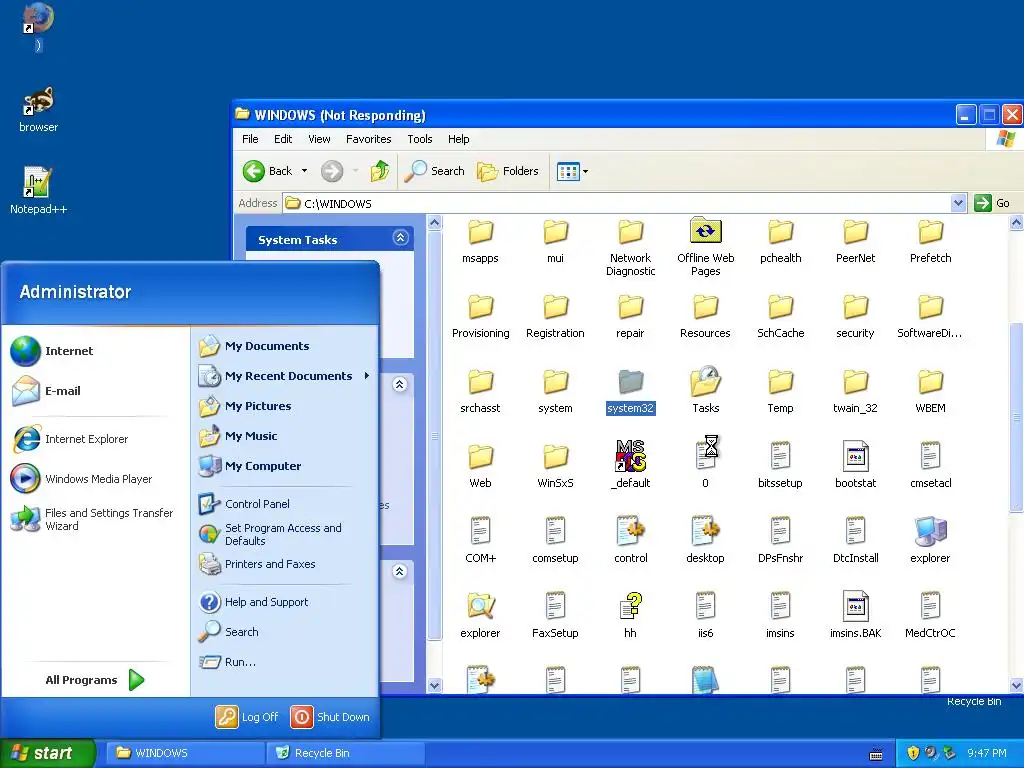The image size is (1024, 768).
Task: Select the desktop settings file icon
Action: click(x=705, y=531)
